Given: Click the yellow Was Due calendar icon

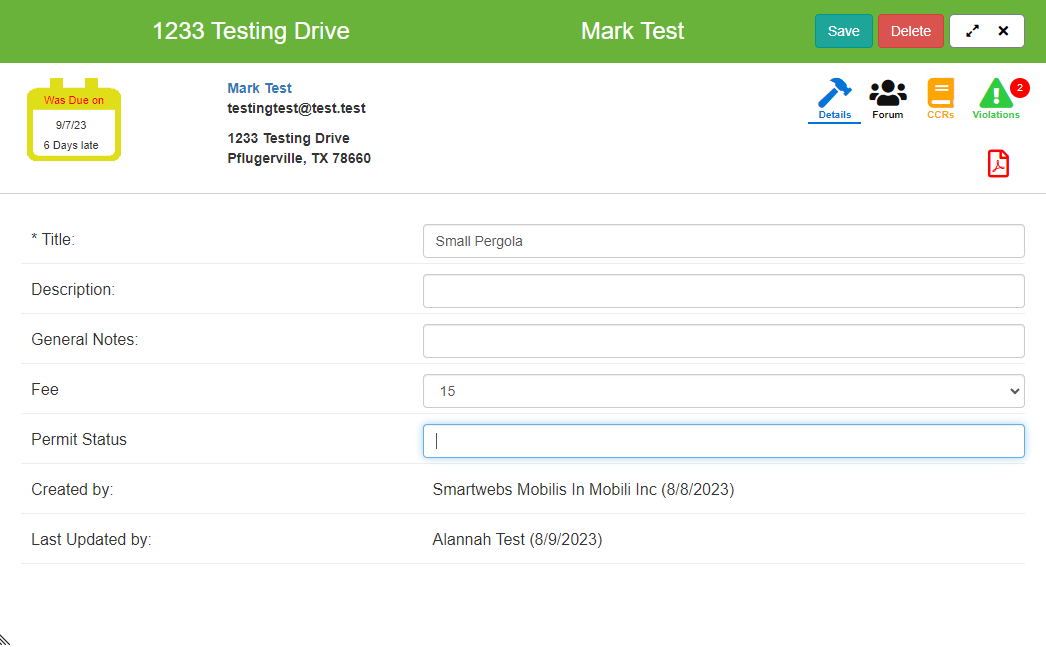Looking at the screenshot, I should [74, 119].
